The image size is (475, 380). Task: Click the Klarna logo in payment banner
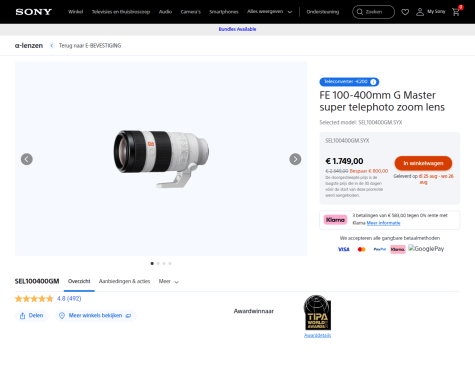(x=335, y=220)
